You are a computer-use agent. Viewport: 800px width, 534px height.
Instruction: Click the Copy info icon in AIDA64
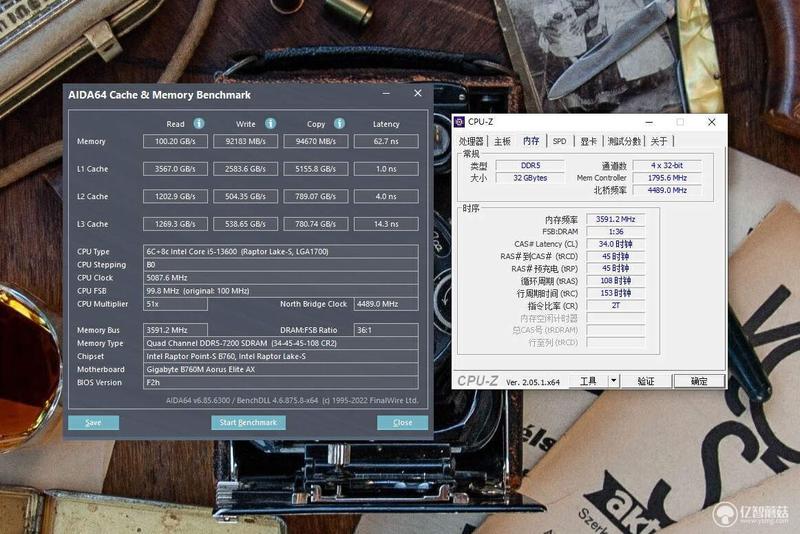click(x=339, y=123)
